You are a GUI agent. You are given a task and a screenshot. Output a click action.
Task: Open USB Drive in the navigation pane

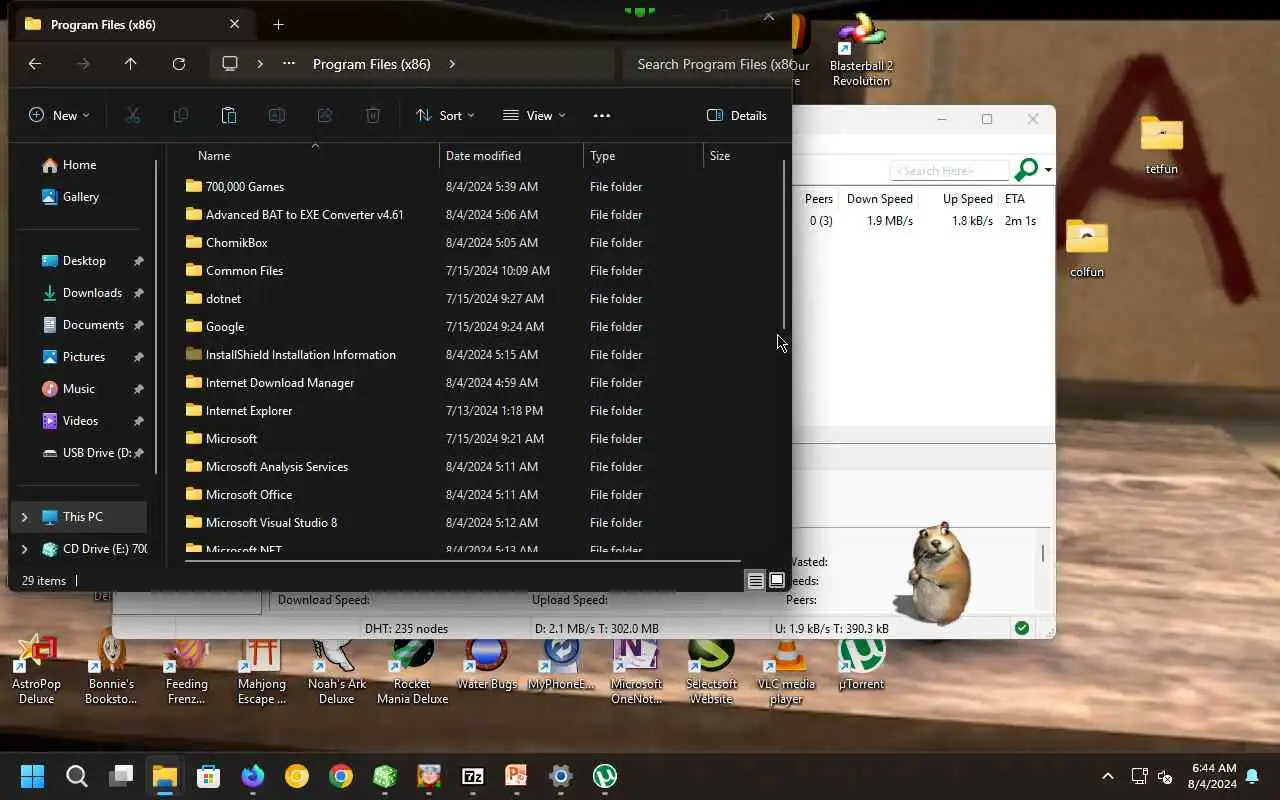tap(96, 453)
